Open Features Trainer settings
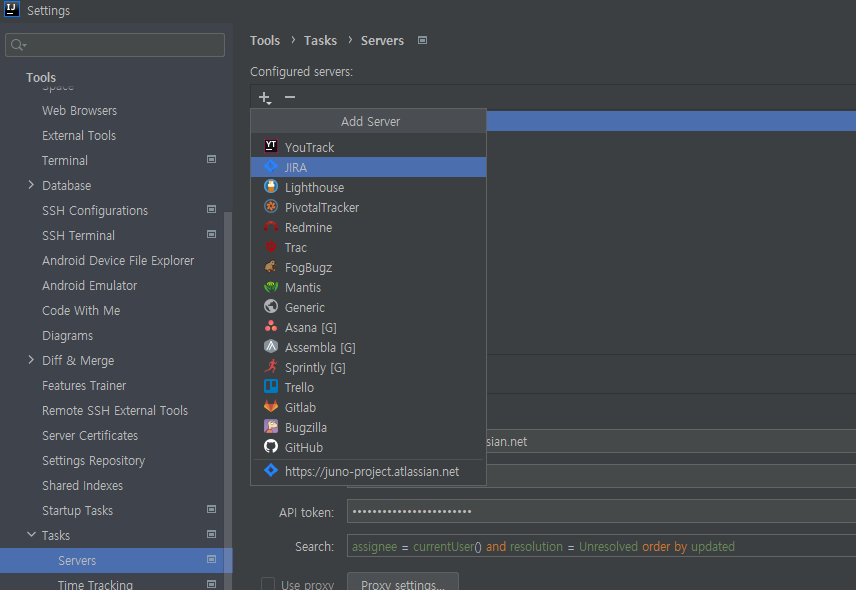 pos(84,385)
